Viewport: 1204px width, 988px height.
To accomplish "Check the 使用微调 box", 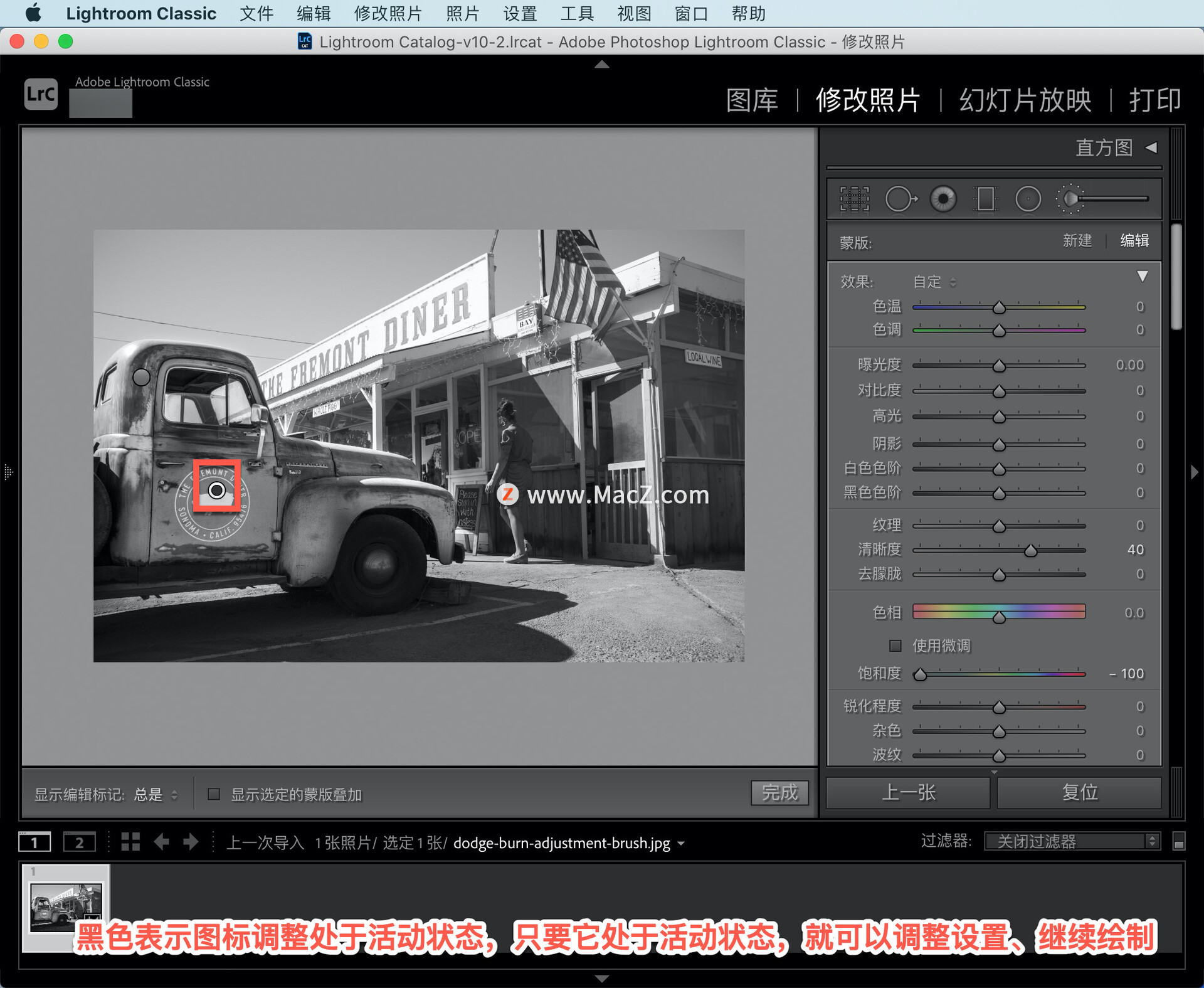I will pyautogui.click(x=895, y=645).
